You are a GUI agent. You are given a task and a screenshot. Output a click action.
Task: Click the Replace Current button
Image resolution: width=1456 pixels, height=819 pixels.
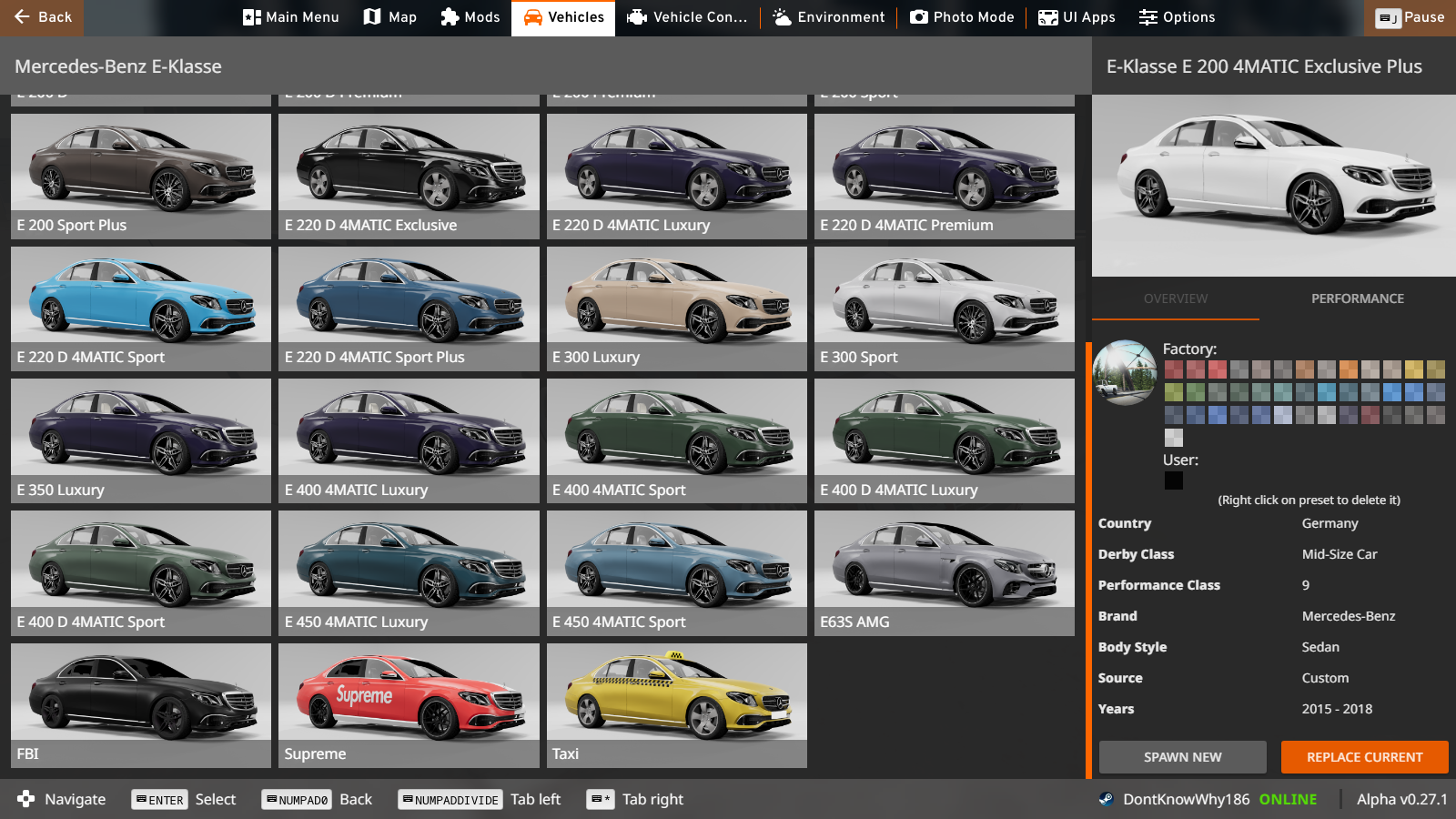[x=1365, y=757]
